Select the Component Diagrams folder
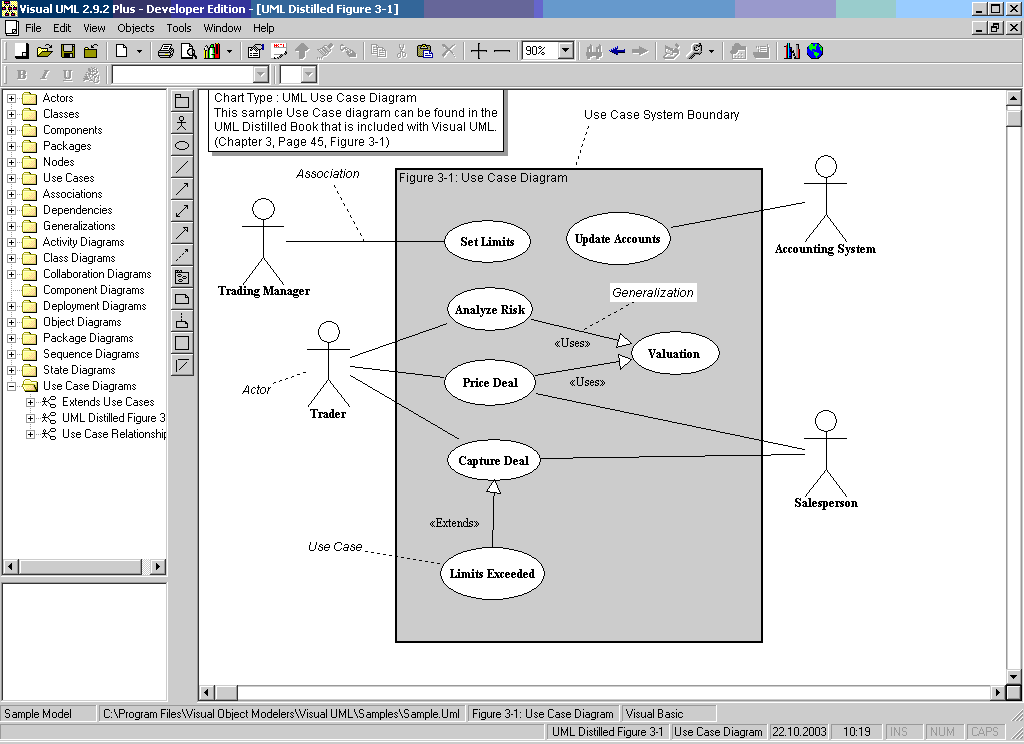The height and width of the screenshot is (744, 1024). pyautogui.click(x=93, y=290)
